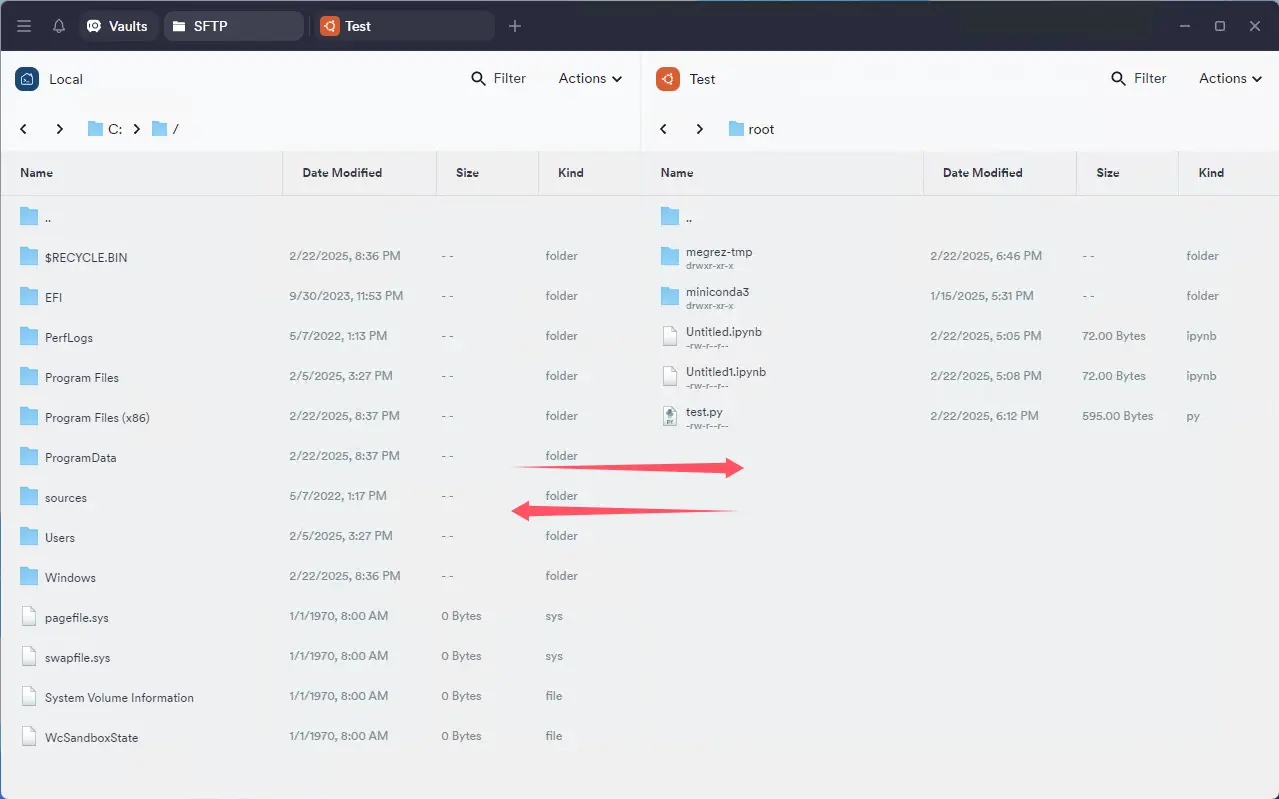Click the notifications bell icon
This screenshot has height=799, width=1279.
59,26
